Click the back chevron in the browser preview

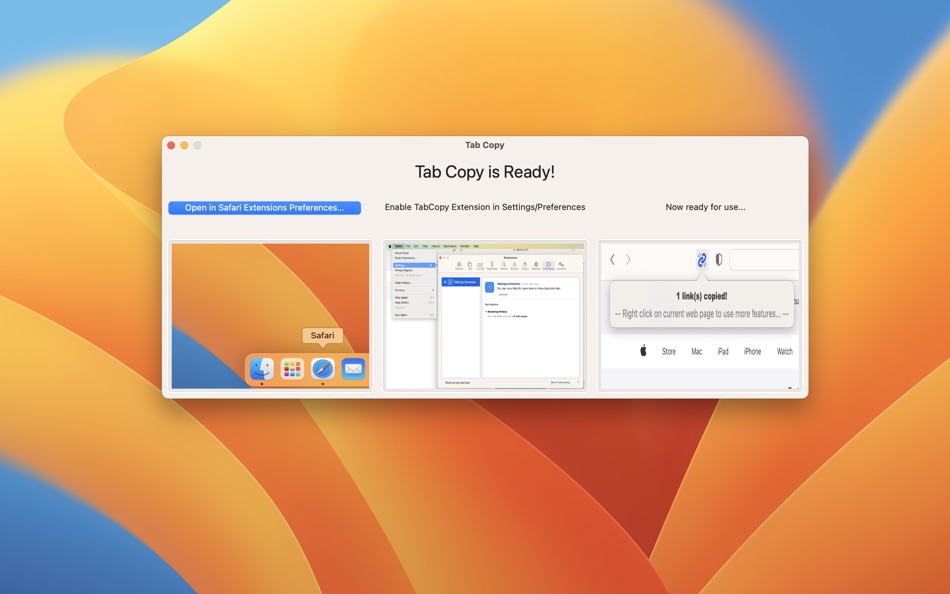[613, 259]
